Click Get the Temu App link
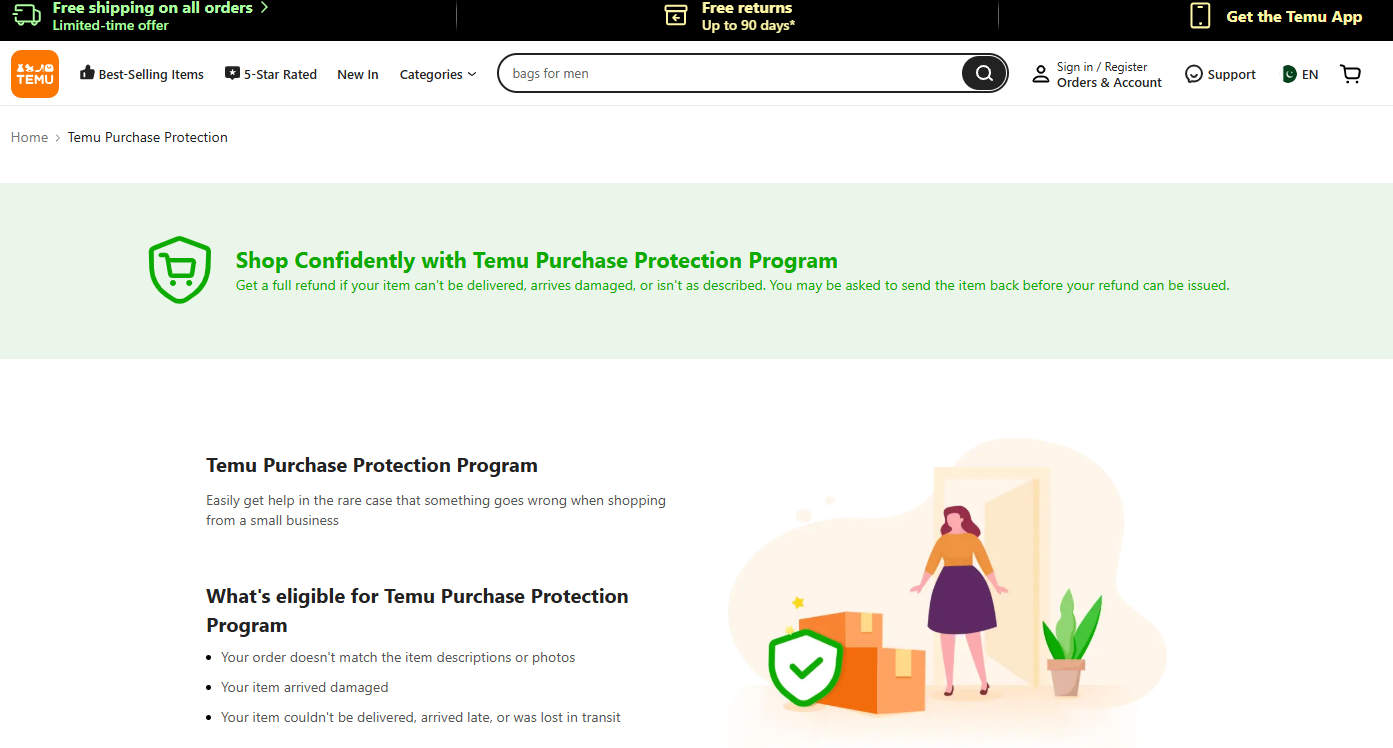This screenshot has height=748, width=1393. [x=1294, y=16]
